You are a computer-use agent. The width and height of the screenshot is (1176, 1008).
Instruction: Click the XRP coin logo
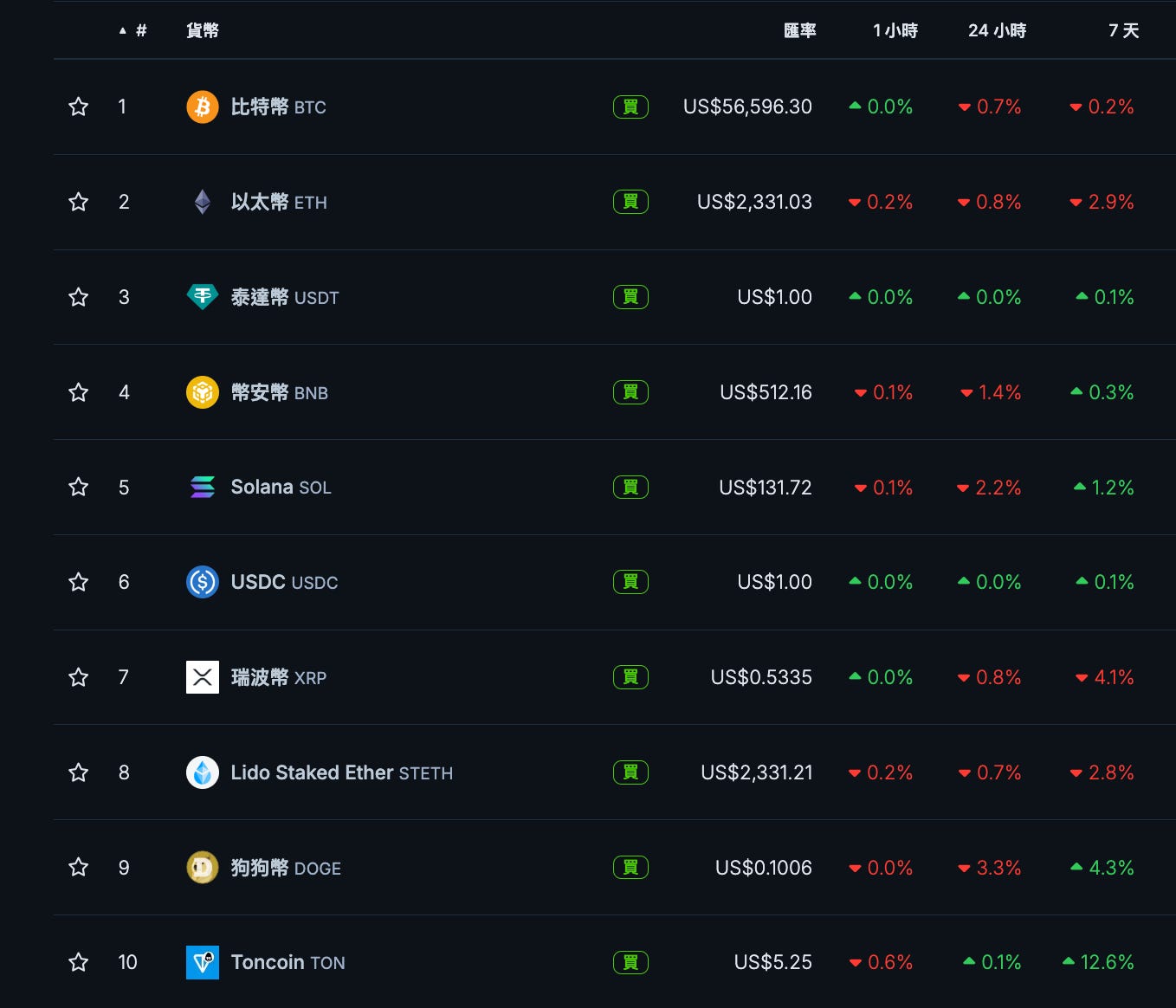203,677
